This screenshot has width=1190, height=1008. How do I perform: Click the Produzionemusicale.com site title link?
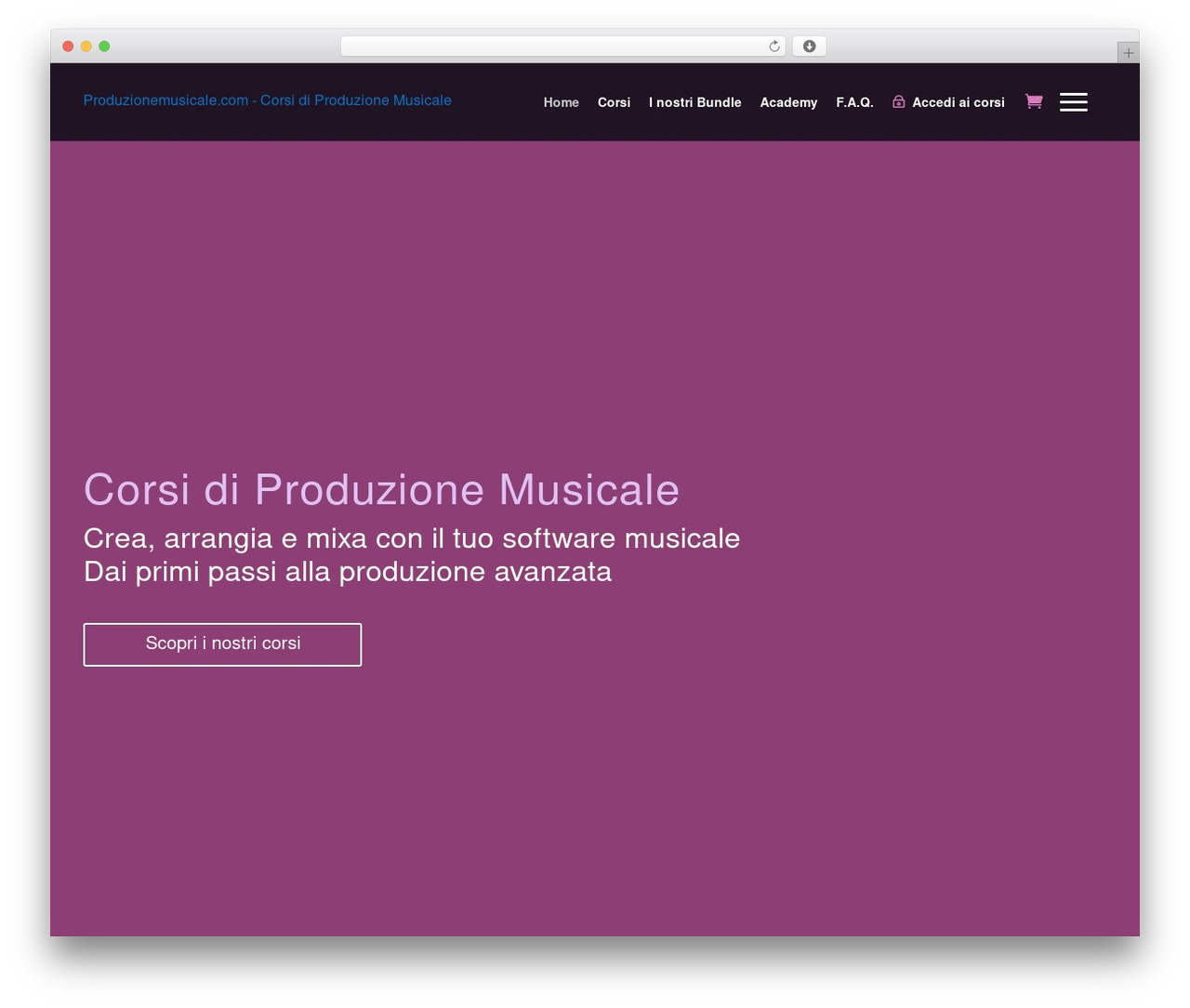pyautogui.click(x=268, y=100)
